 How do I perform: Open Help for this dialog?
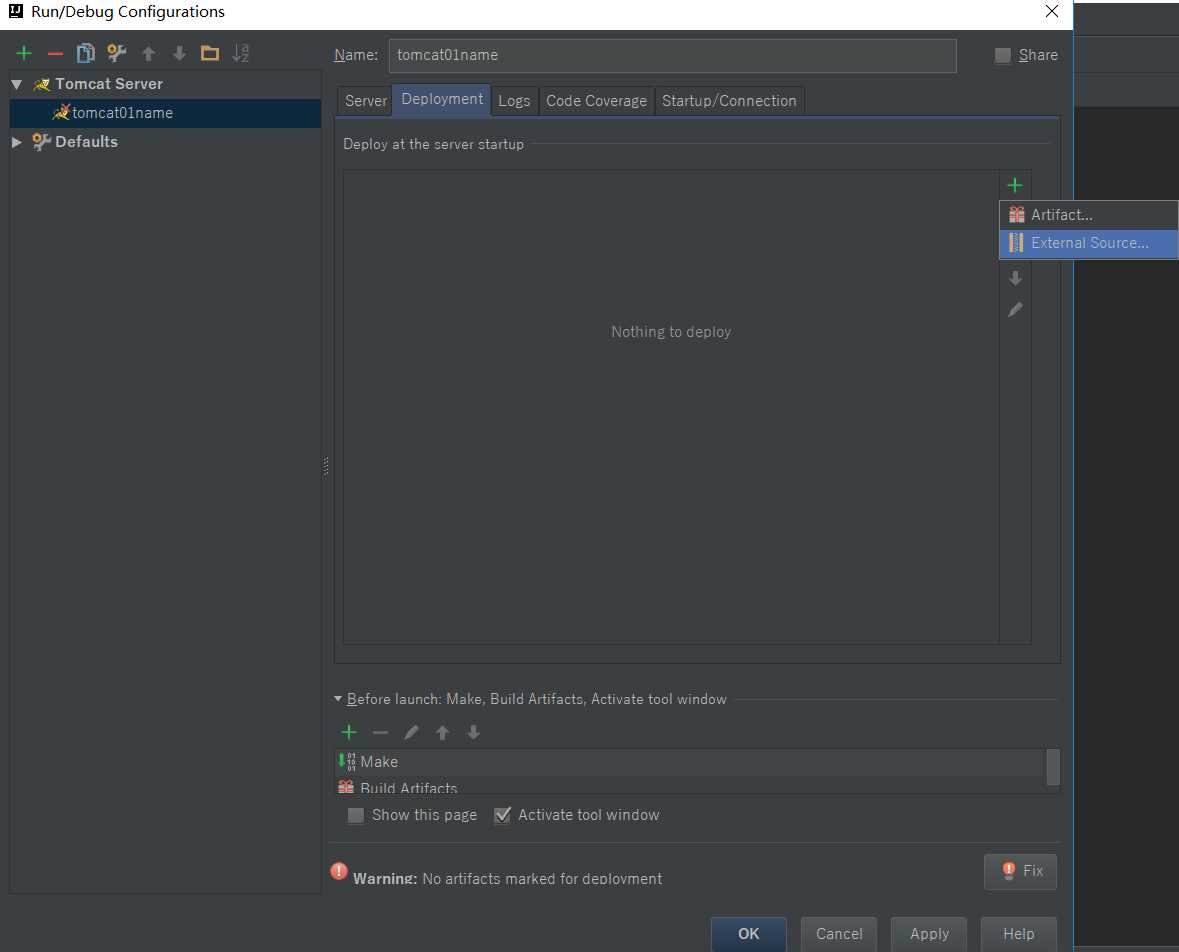[1019, 933]
